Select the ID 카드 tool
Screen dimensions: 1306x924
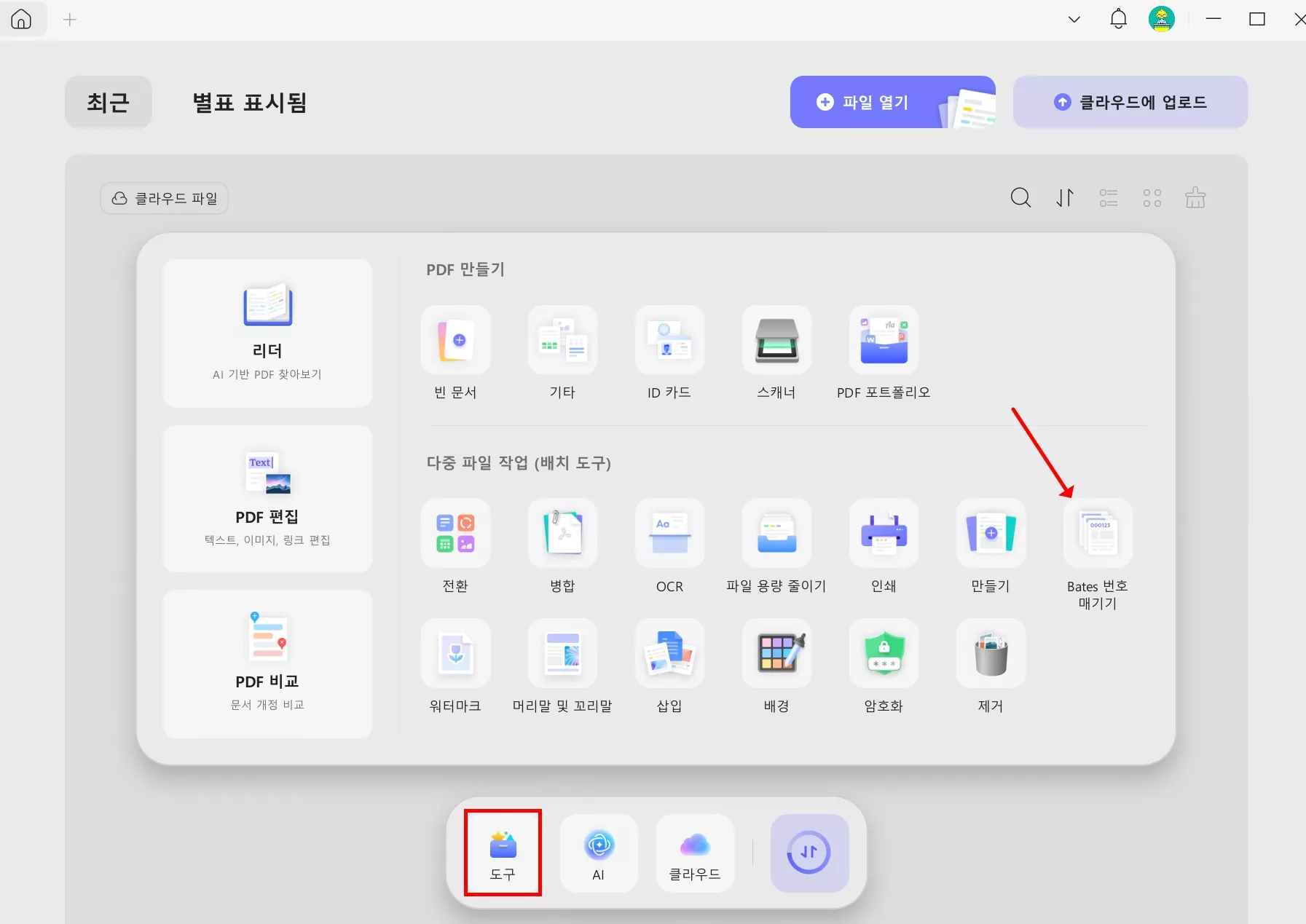[669, 340]
